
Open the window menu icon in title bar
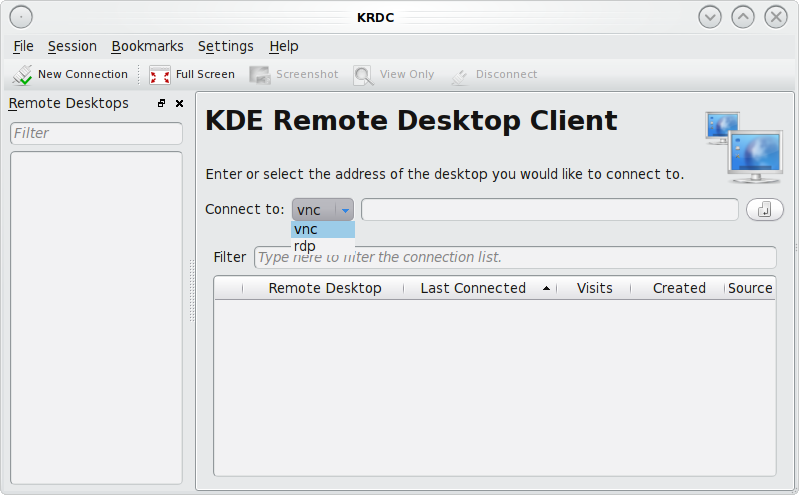tap(21, 17)
